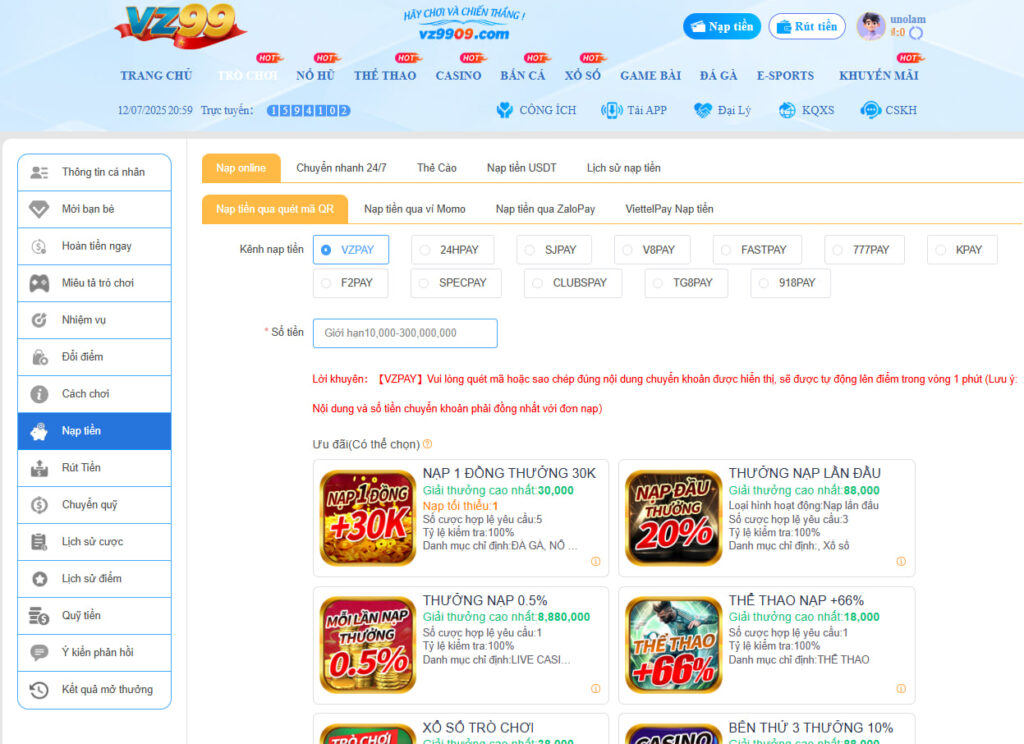Switch to the Nạp tiền USDT tab

click(x=521, y=168)
